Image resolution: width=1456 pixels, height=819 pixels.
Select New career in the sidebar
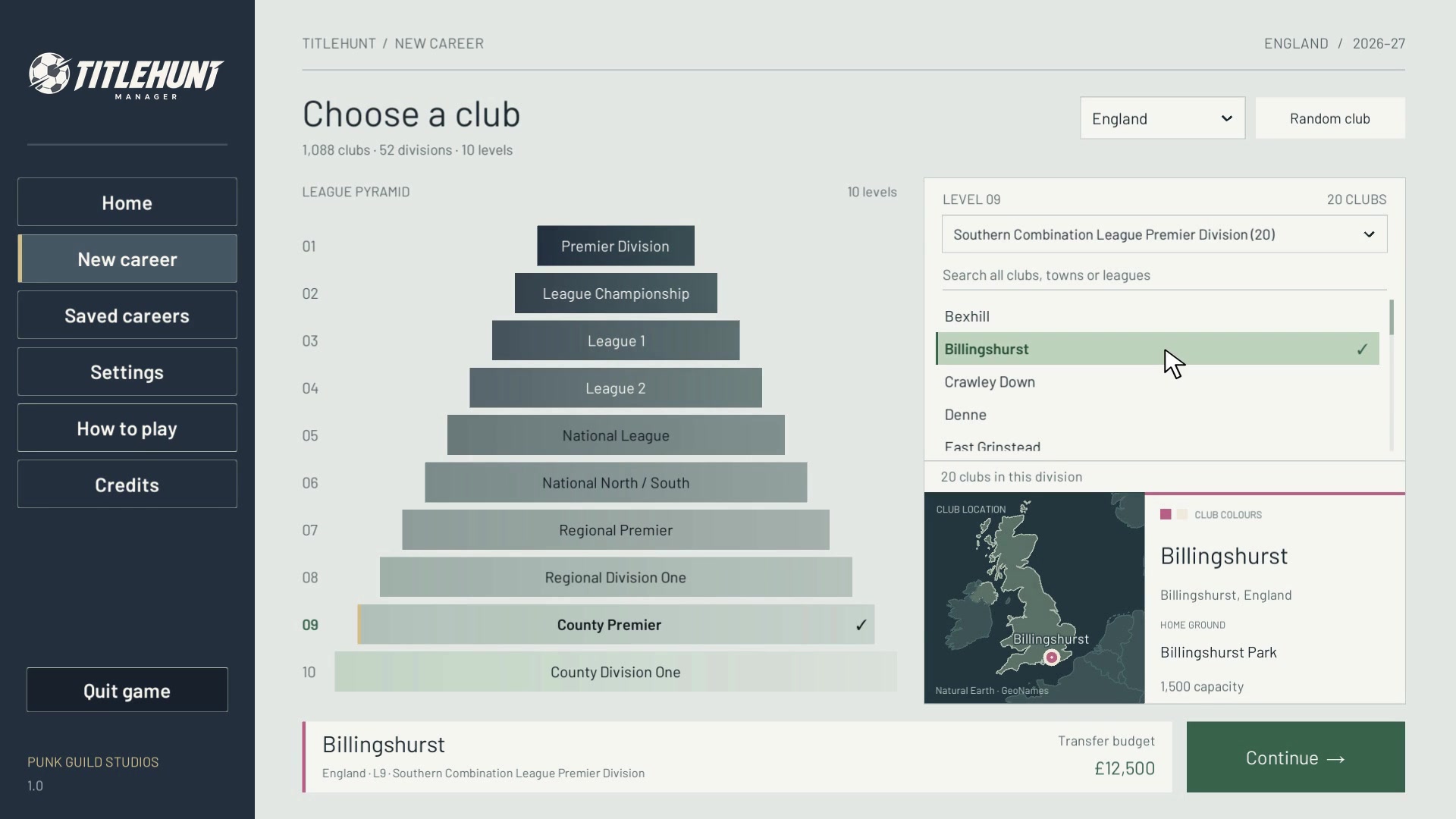click(x=127, y=259)
